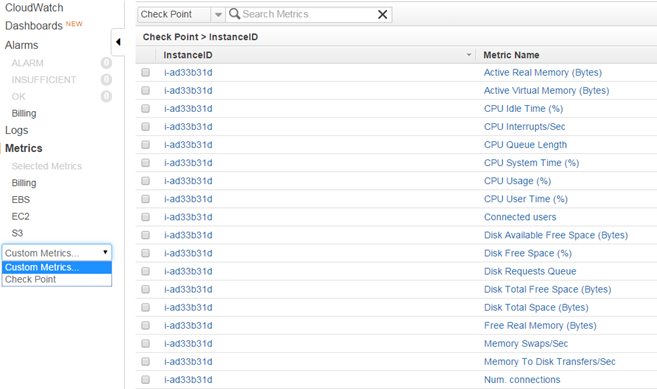Filter alarms in ALARM state
This screenshot has height=389, width=657.
[28, 63]
